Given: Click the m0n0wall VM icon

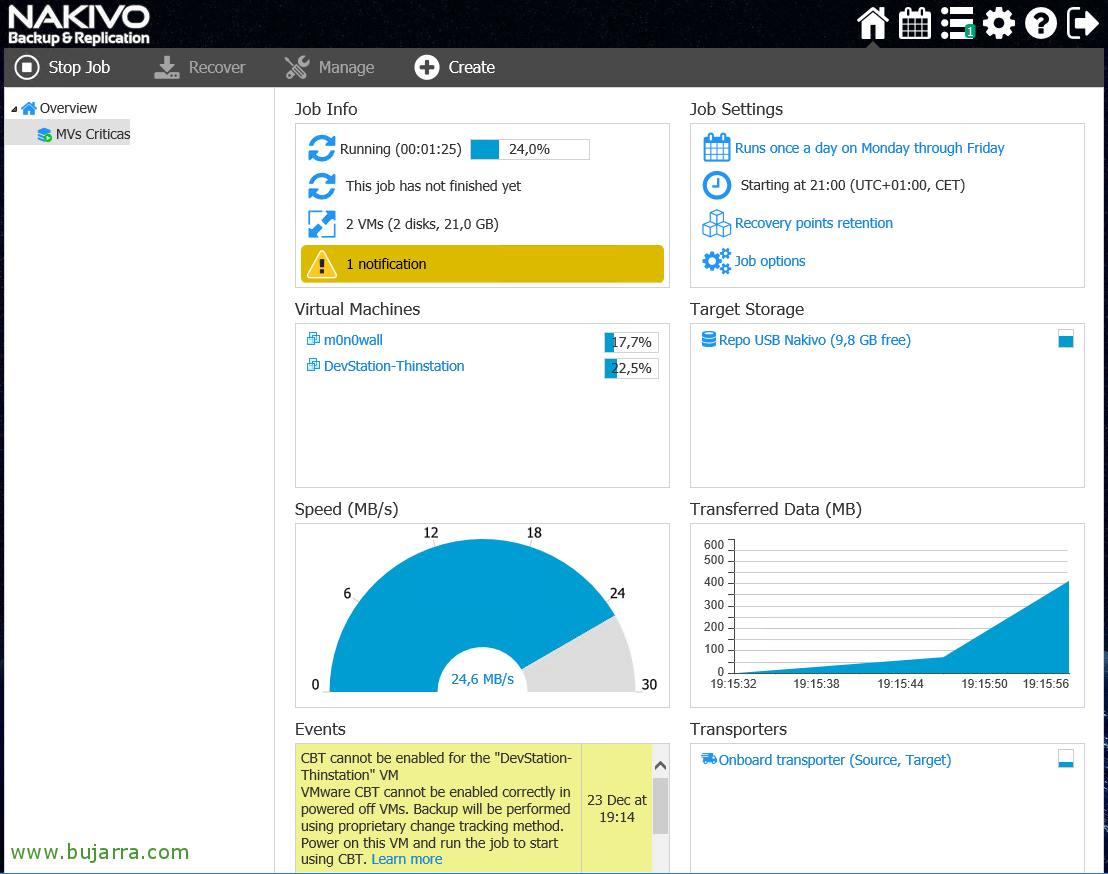Looking at the screenshot, I should [x=313, y=339].
